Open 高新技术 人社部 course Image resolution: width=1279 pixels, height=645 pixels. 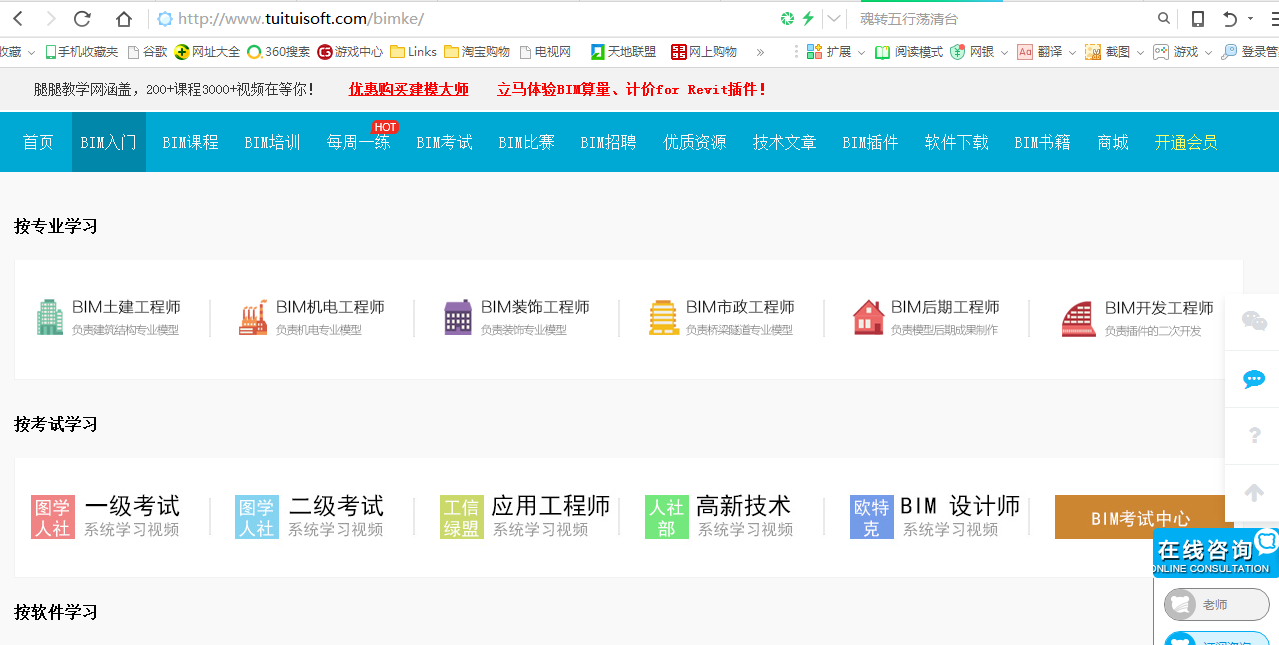click(x=720, y=517)
